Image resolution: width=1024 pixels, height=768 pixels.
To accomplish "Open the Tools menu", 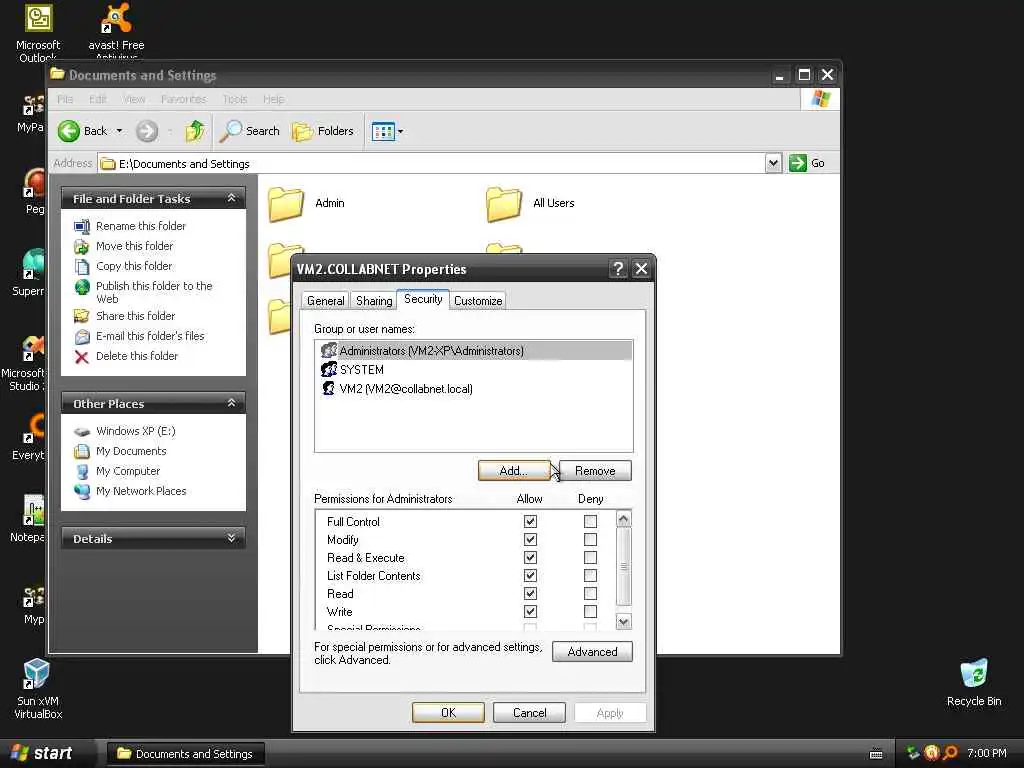I will pos(234,99).
